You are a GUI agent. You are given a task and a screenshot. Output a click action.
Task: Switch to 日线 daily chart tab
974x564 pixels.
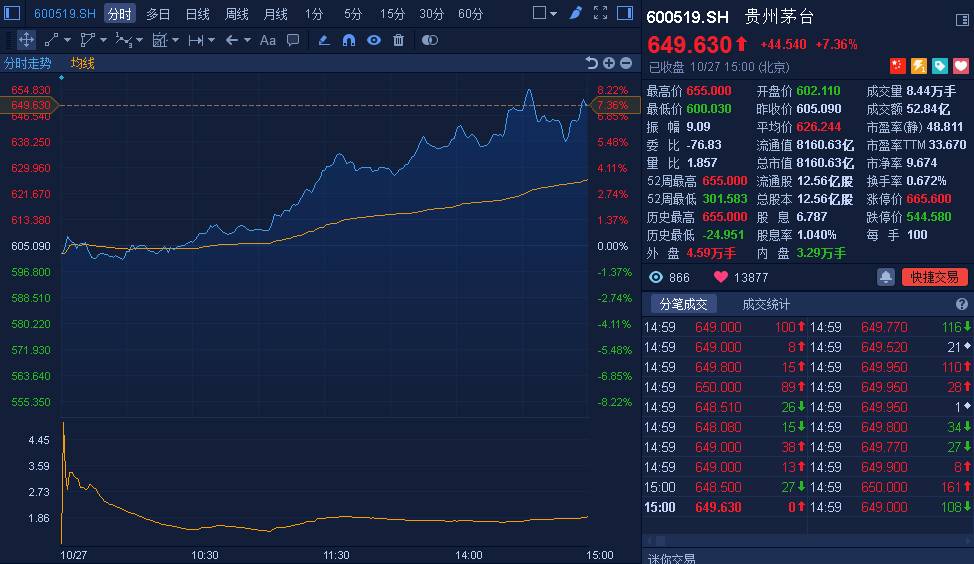197,14
